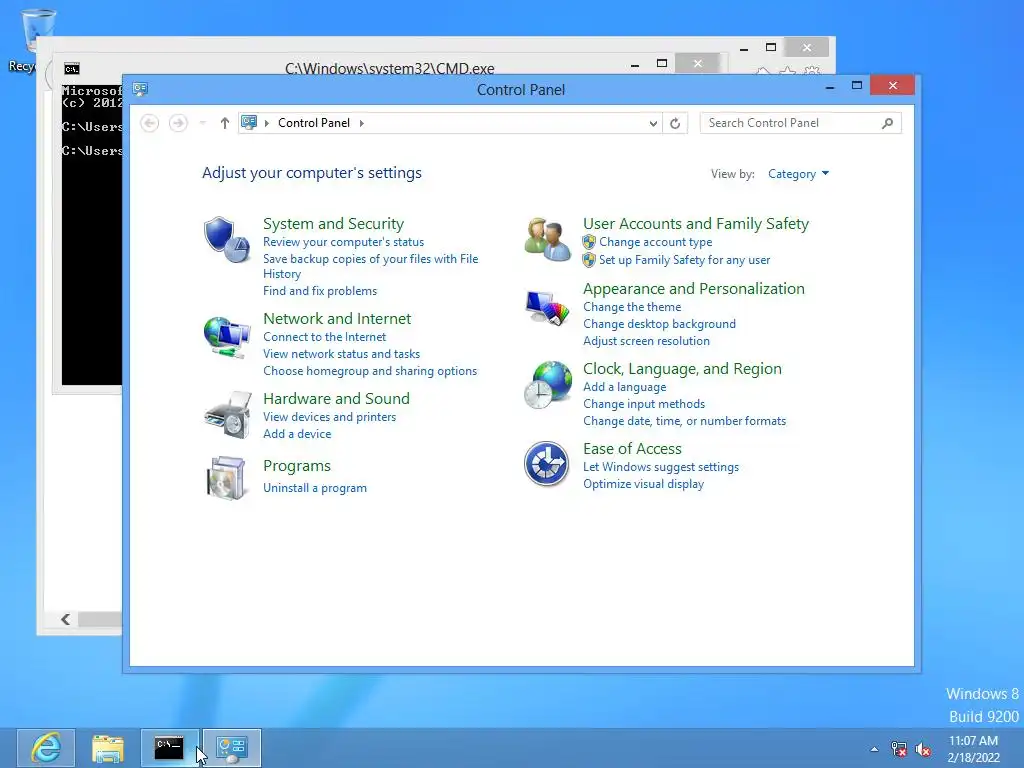This screenshot has width=1024, height=768.
Task: Go up one level with up arrow
Action: [225, 123]
